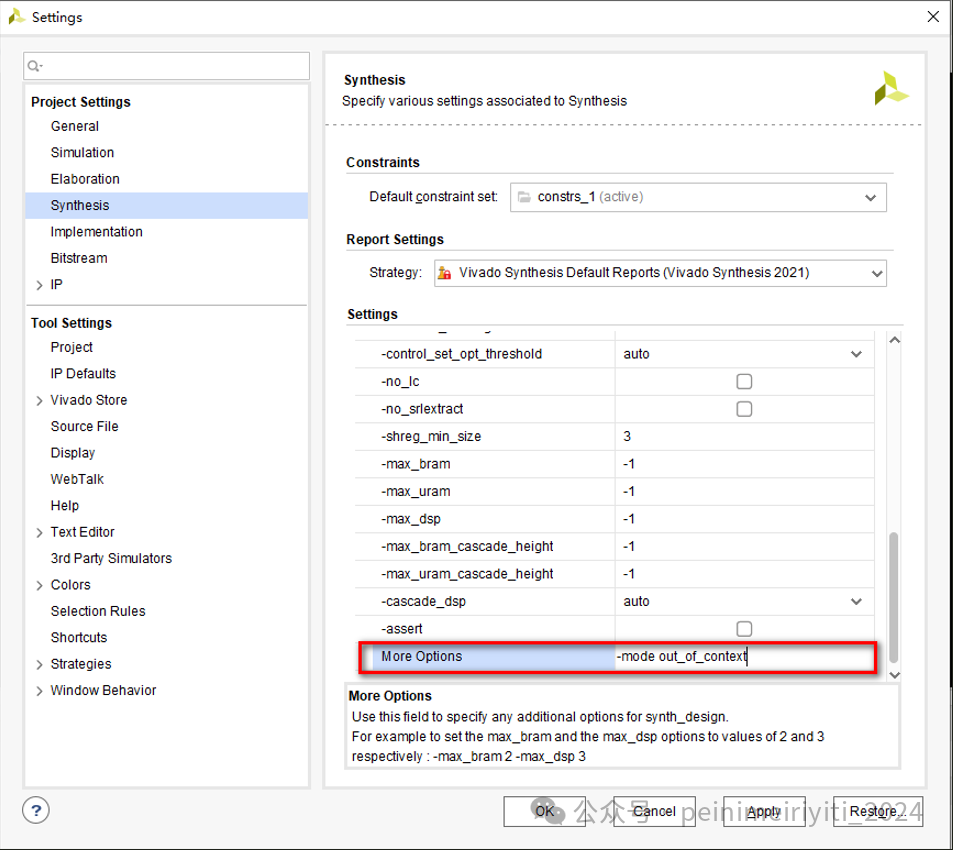Open the -control_set_opt_threshold dropdown
953x850 pixels.
(x=856, y=354)
